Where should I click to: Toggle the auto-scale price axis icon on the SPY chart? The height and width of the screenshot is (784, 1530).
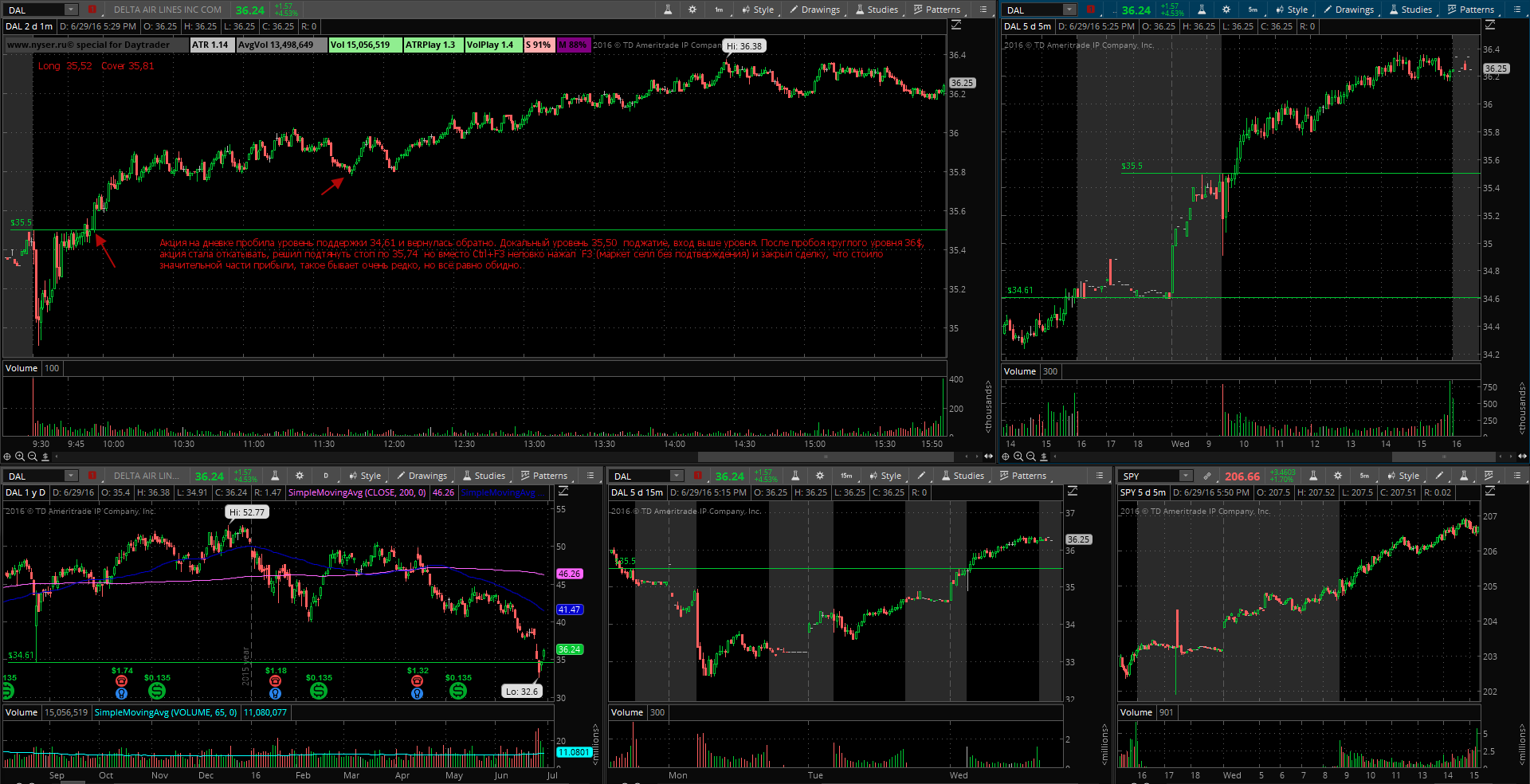click(1489, 492)
